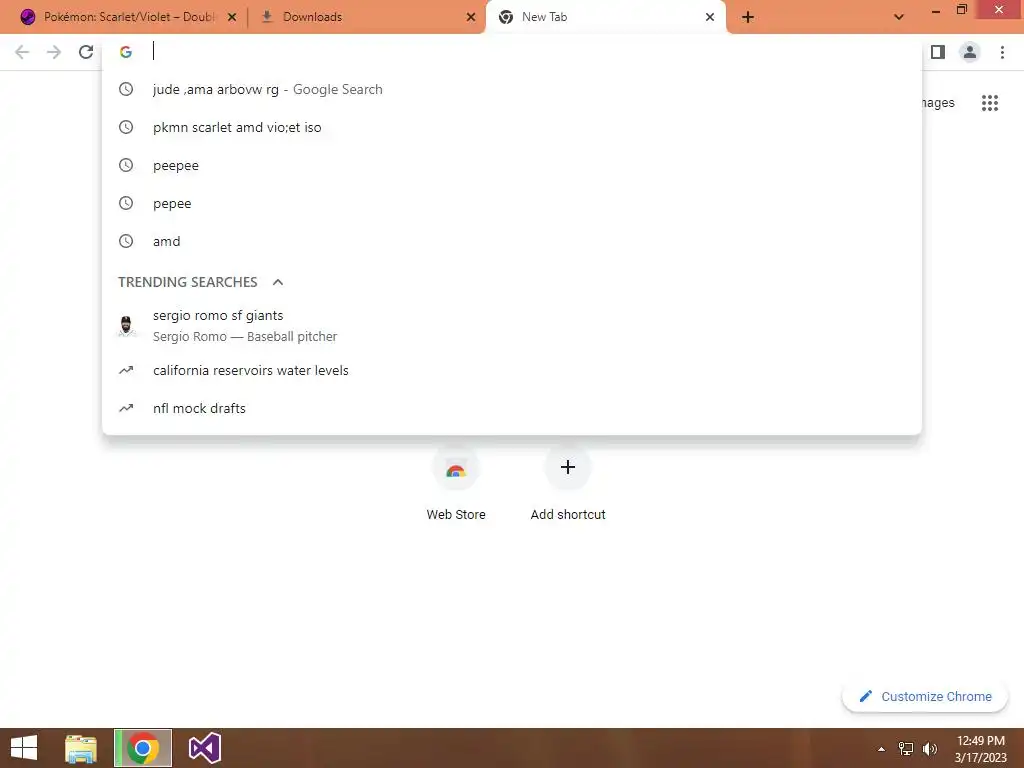Viewport: 1024px width, 768px height.
Task: Open the Images link
Action: click(938, 103)
